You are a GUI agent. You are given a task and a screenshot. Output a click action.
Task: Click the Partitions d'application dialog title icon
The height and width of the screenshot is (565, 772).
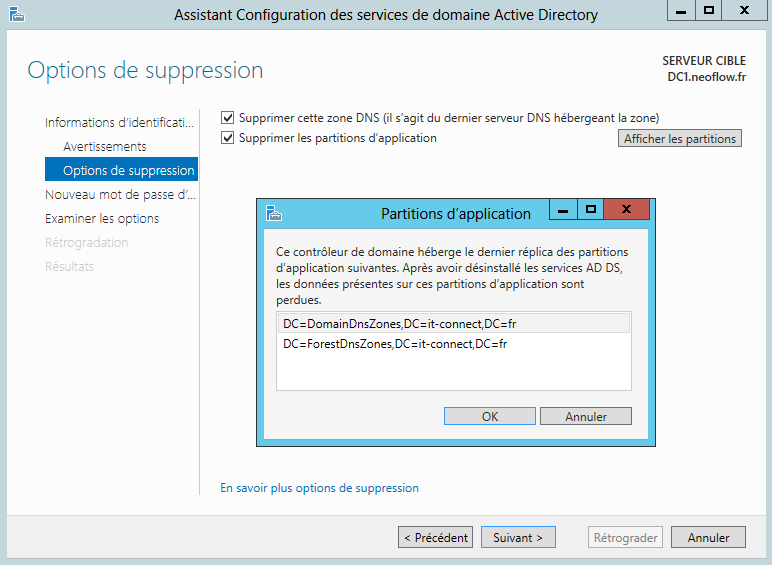click(x=274, y=212)
